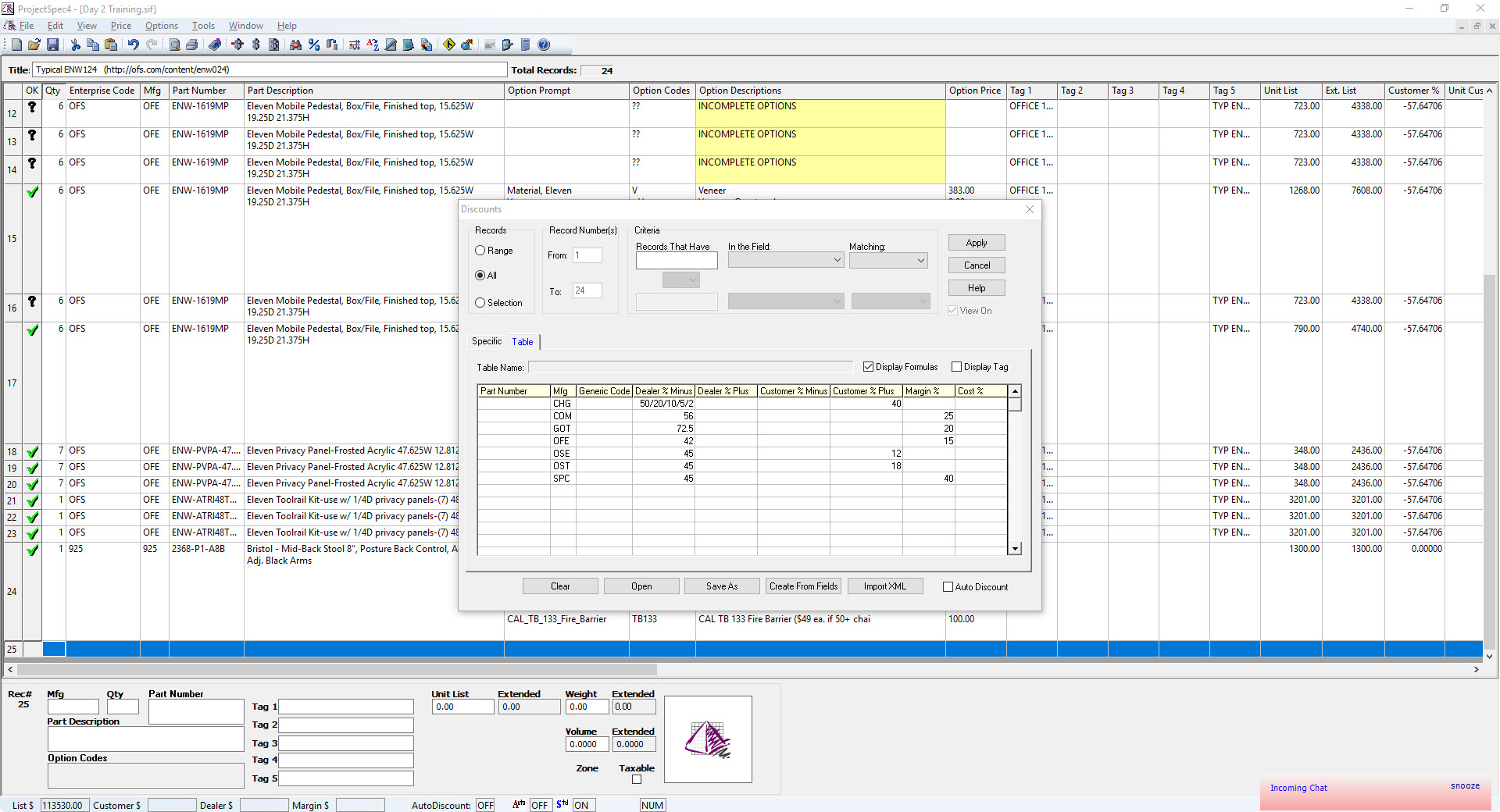The image size is (1500, 812).
Task: Click the purple catalog tag icon
Action: pyautogui.click(x=215, y=45)
